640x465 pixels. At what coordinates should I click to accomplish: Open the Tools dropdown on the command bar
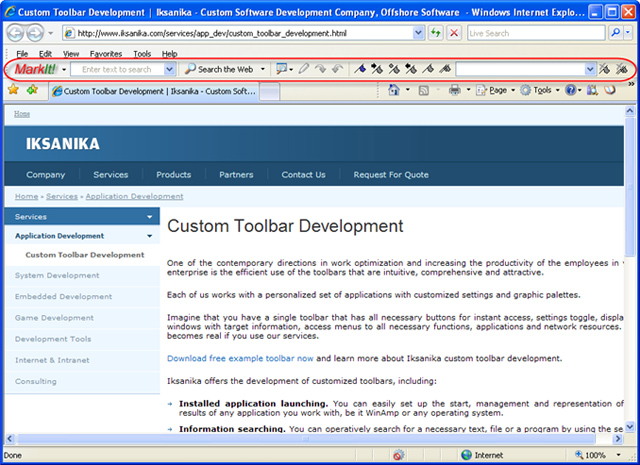pyautogui.click(x=539, y=90)
